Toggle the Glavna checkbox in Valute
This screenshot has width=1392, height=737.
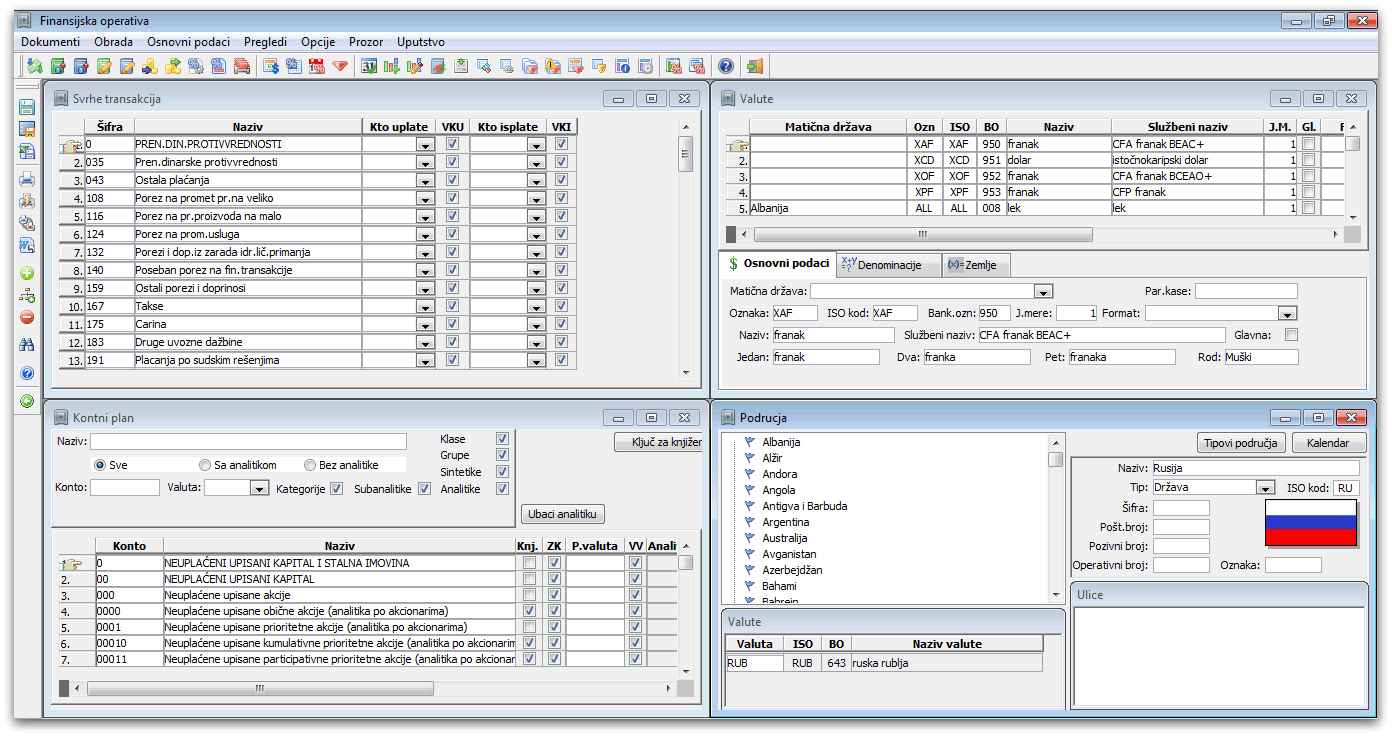1291,335
